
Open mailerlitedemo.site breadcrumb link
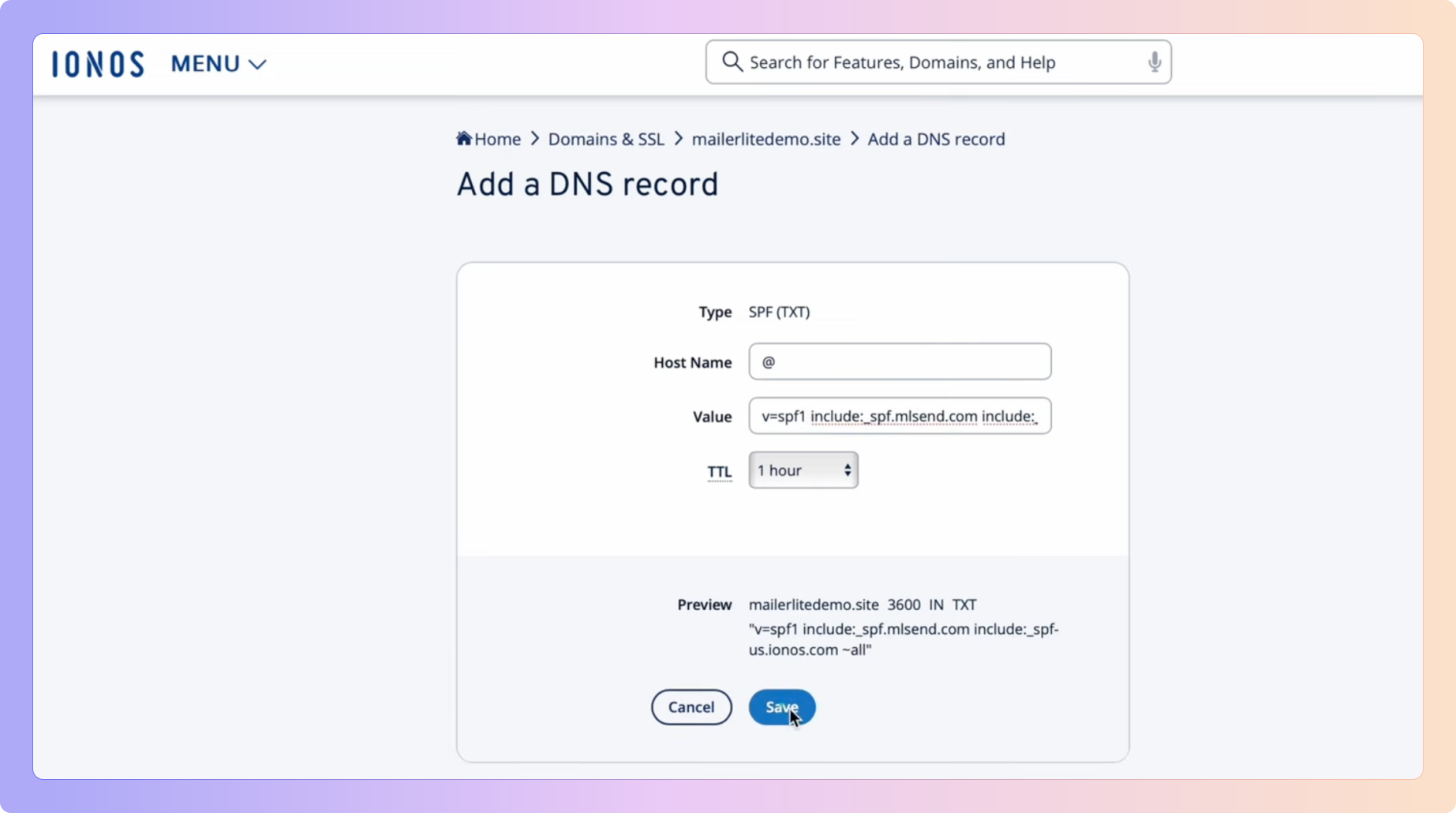tap(766, 139)
